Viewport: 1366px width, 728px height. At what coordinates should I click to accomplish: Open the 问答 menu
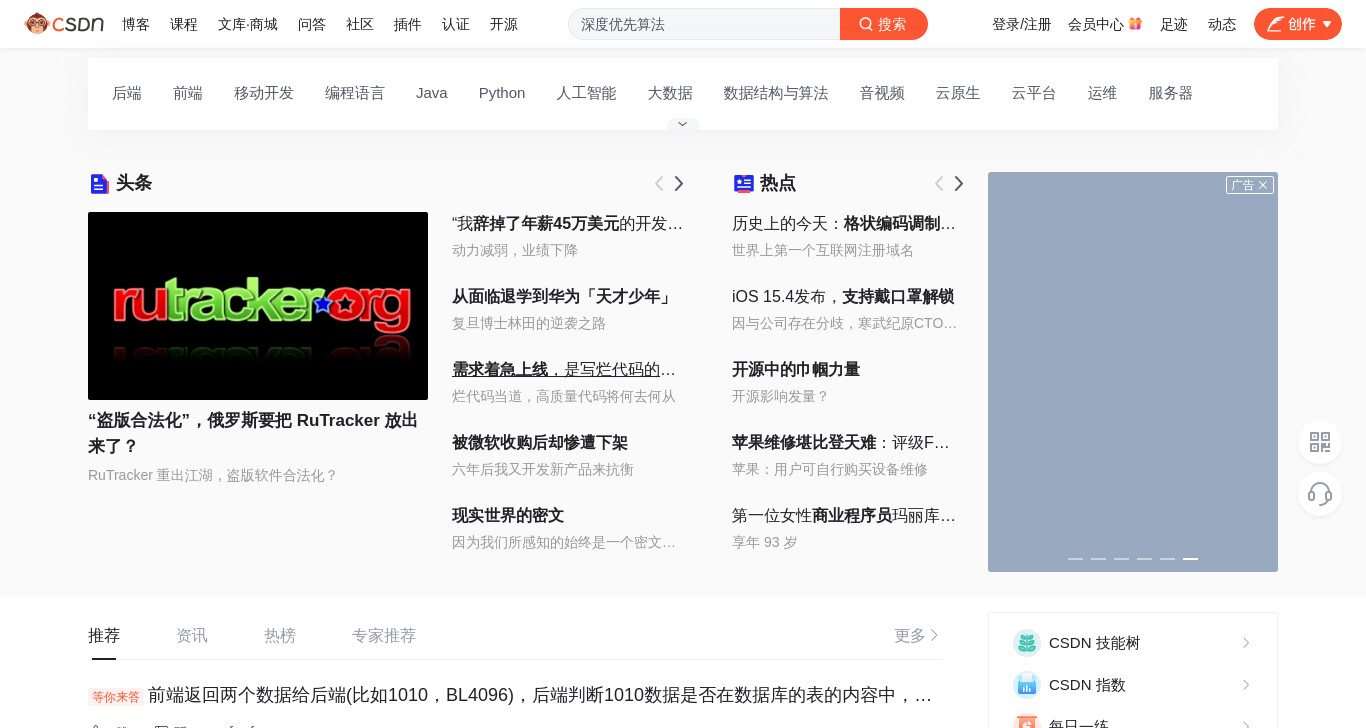312,24
